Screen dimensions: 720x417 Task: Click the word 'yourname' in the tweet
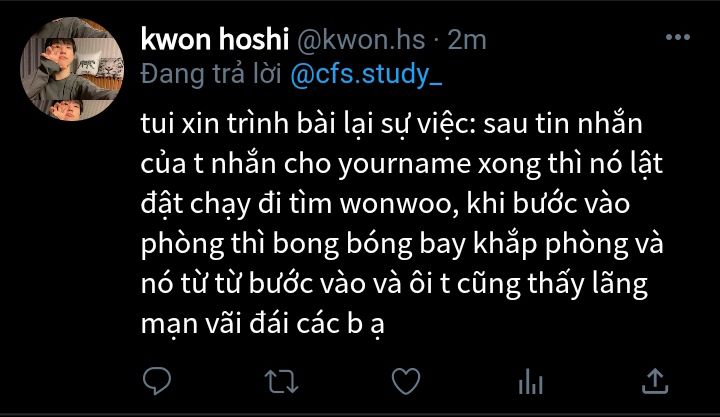coord(405,165)
